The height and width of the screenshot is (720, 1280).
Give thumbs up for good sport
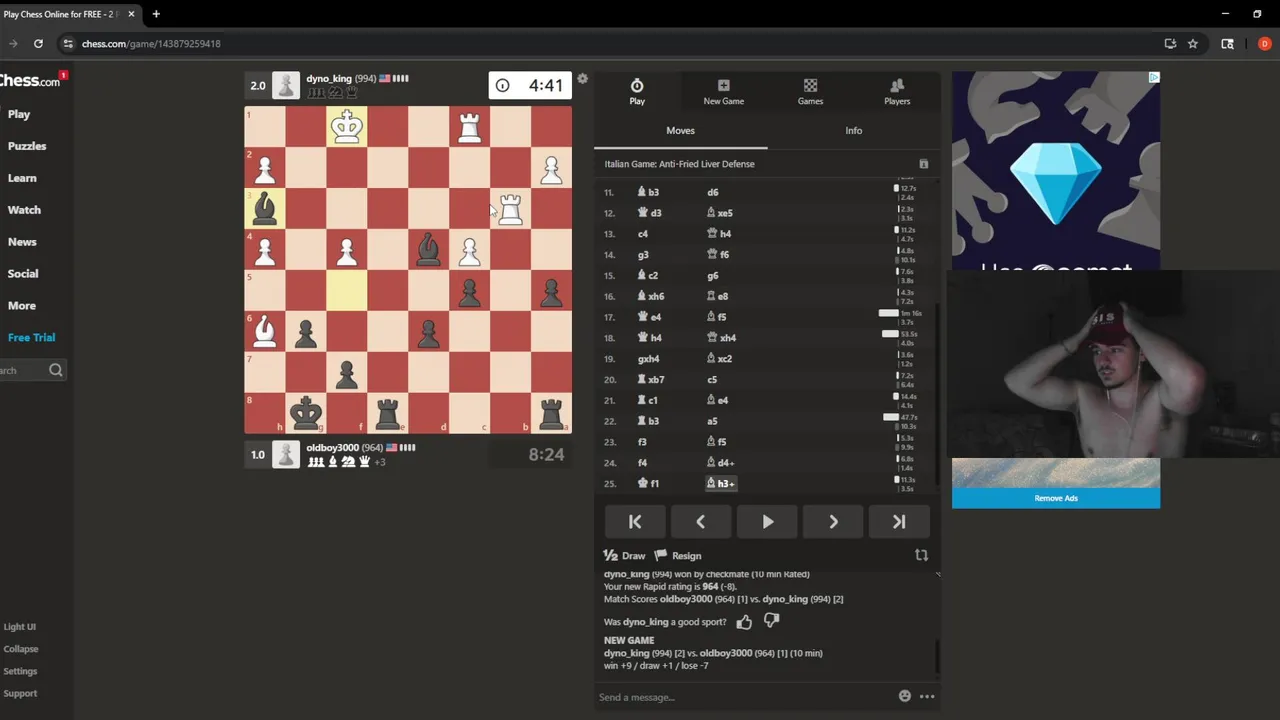tap(744, 622)
